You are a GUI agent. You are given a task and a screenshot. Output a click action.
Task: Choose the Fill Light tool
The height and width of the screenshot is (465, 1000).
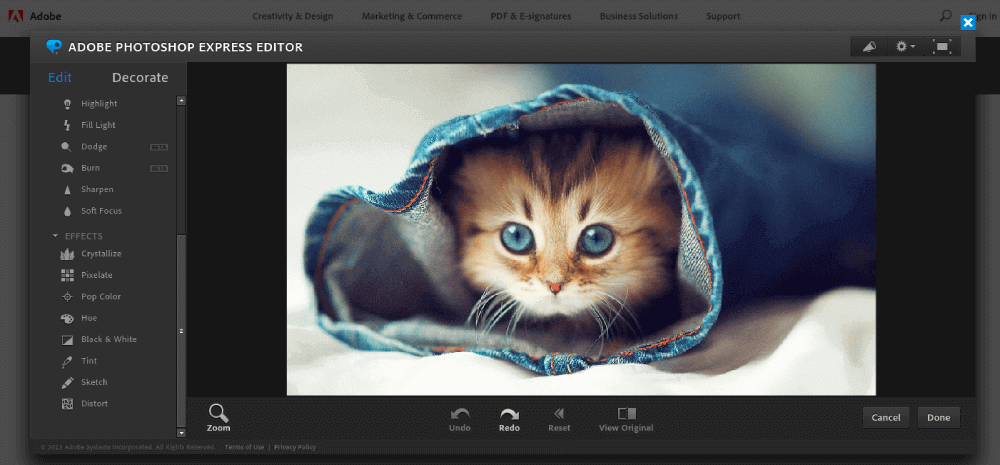tap(98, 125)
